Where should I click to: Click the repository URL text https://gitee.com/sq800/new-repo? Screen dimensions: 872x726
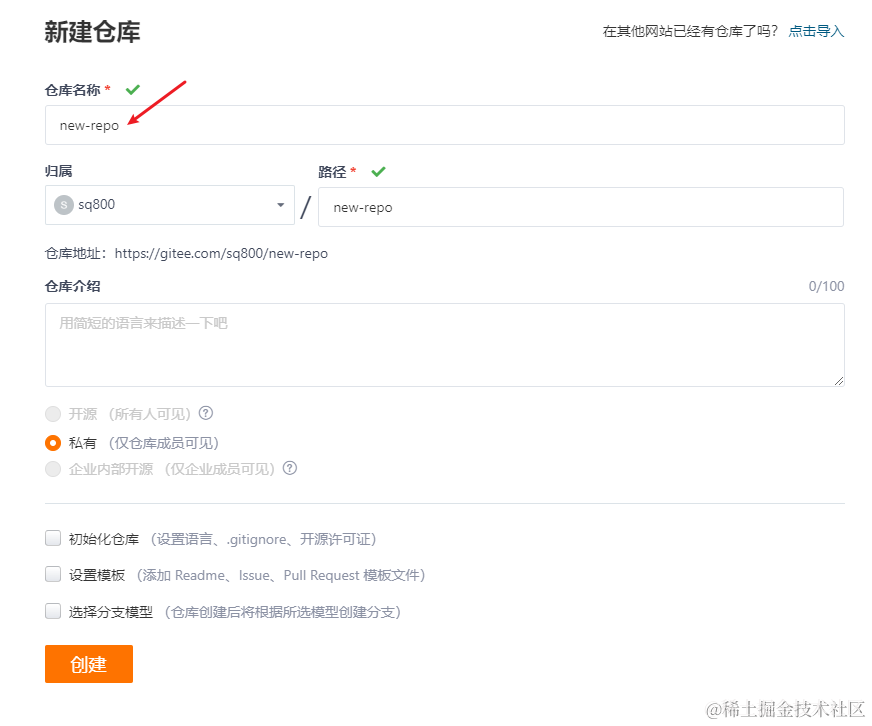click(221, 254)
